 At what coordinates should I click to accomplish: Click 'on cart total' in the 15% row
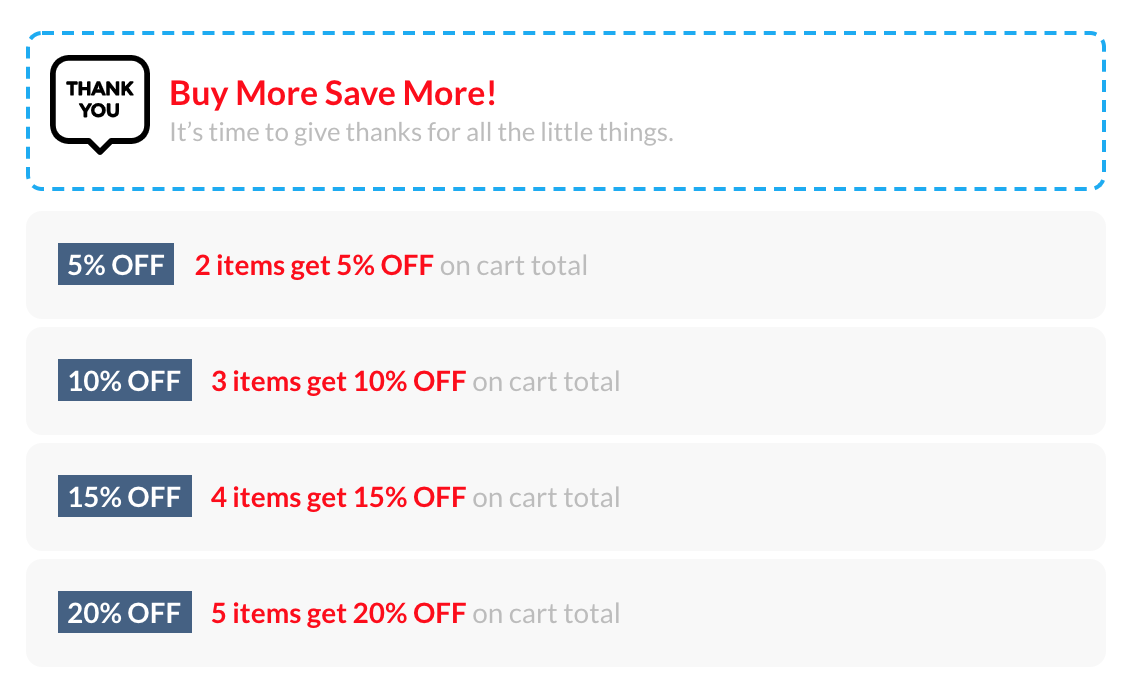[546, 498]
